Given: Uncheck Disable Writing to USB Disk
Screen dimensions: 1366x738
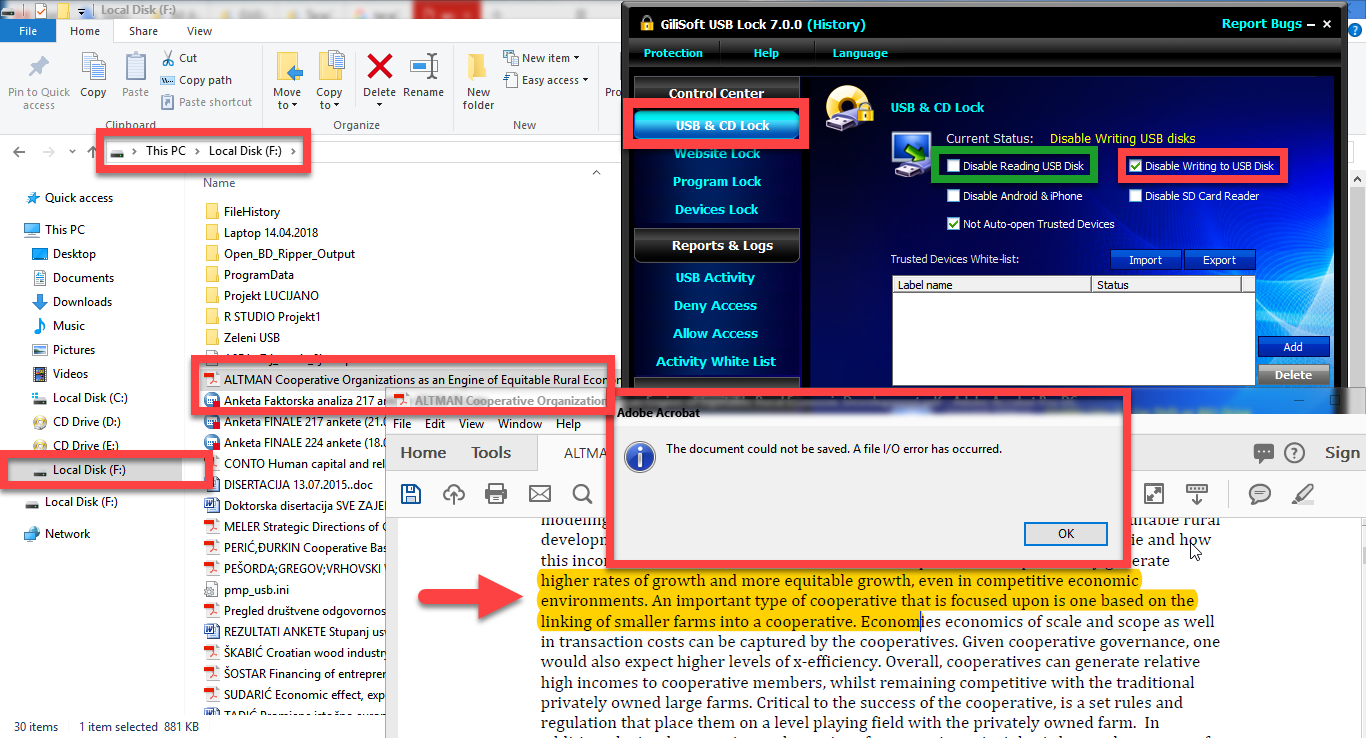Looking at the screenshot, I should click(1135, 166).
